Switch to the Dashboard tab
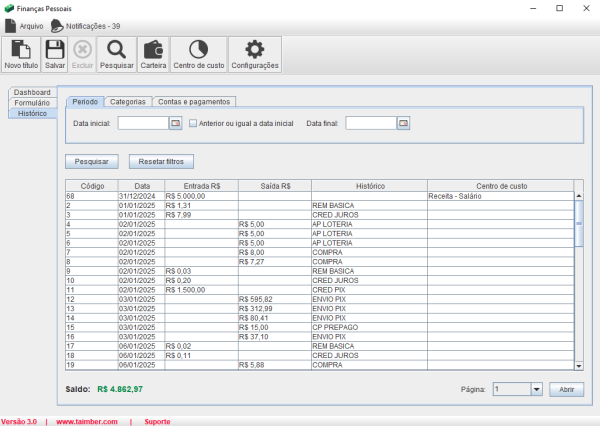 (32, 92)
